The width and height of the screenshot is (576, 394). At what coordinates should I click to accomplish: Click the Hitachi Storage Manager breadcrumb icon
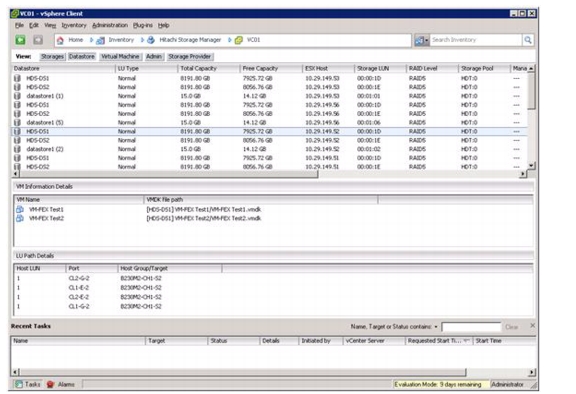pos(151,40)
